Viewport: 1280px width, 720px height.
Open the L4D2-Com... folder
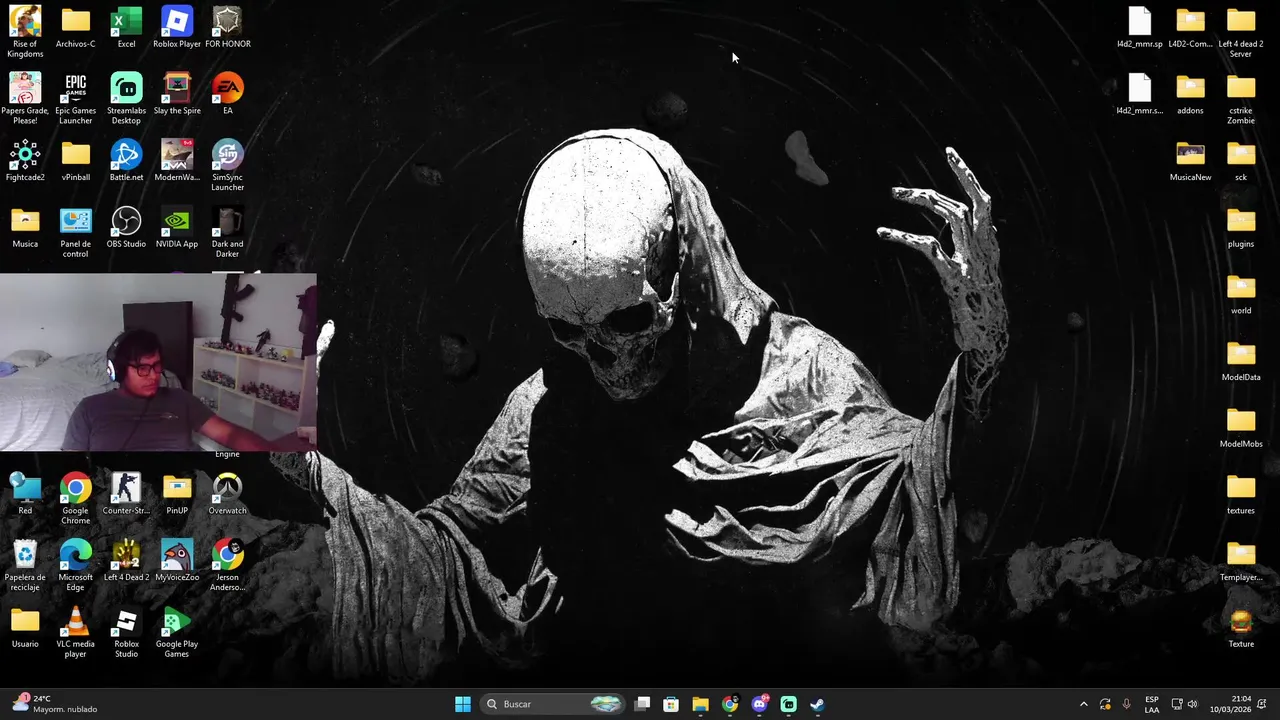(x=1190, y=27)
